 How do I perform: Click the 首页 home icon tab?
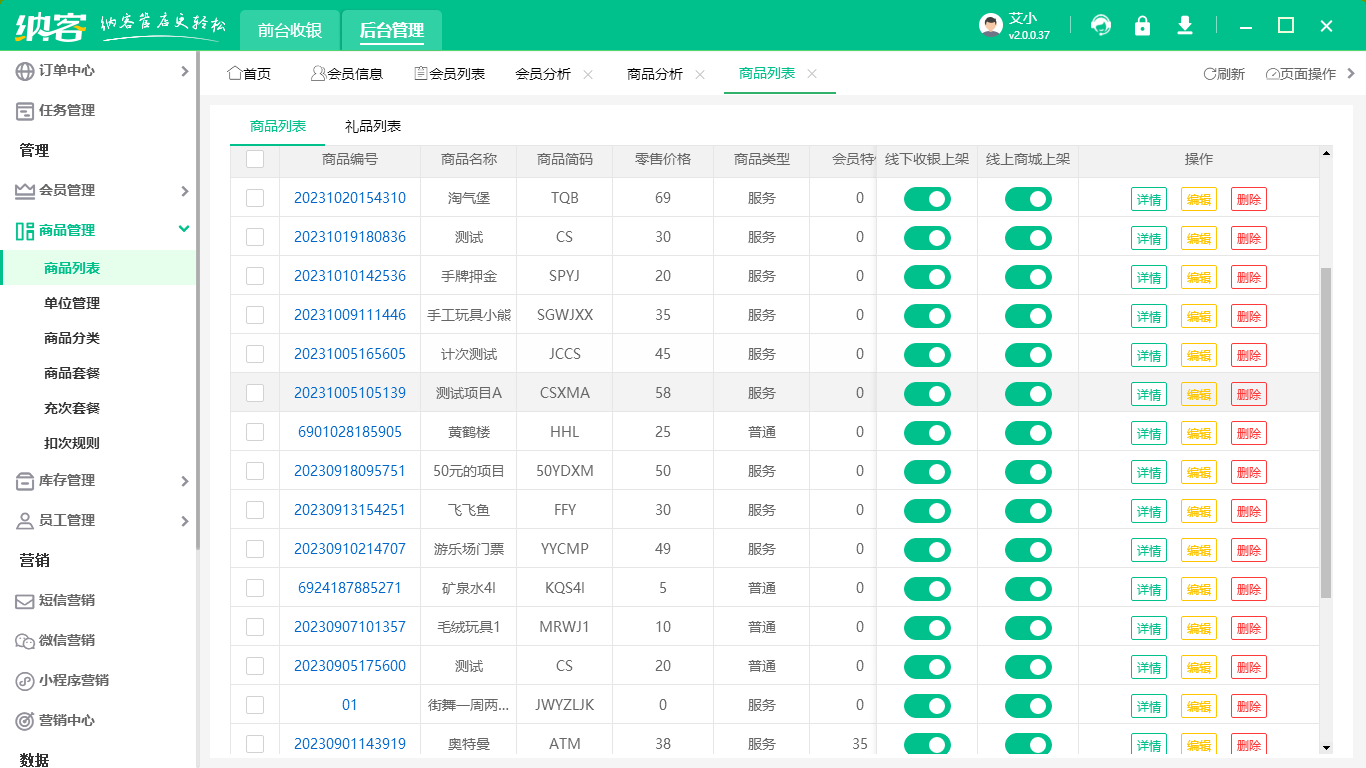(235, 74)
